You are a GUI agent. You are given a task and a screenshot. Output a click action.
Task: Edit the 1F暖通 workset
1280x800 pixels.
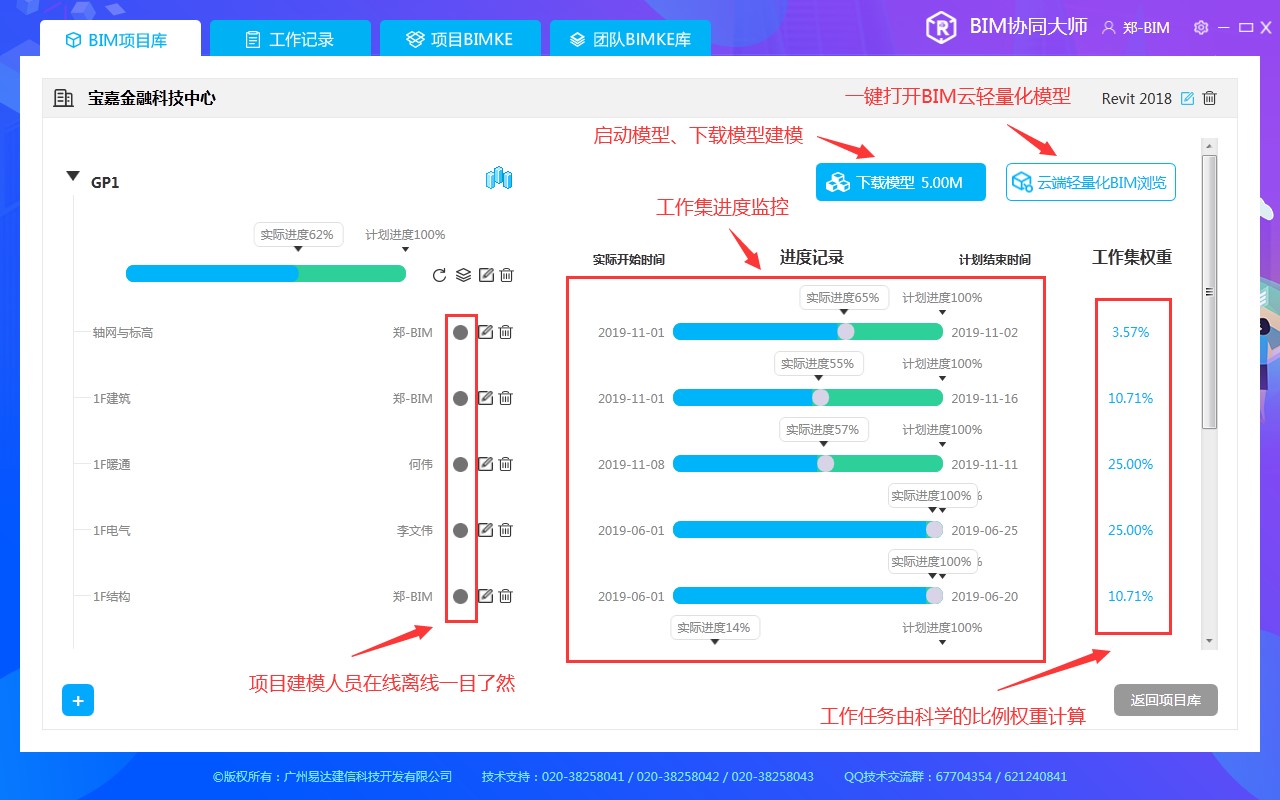tap(485, 464)
